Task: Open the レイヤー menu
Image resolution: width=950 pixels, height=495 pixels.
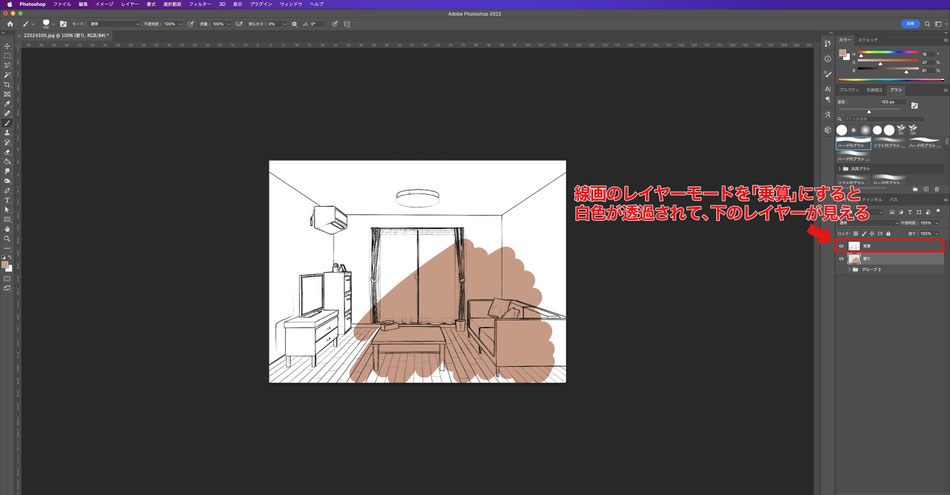Action: tap(130, 4)
